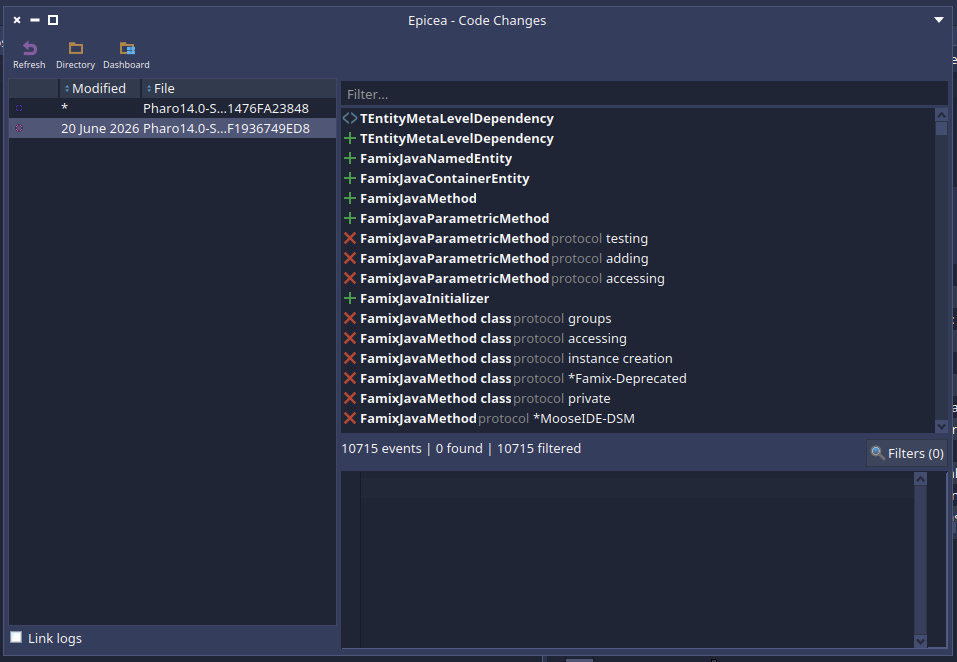
Task: Minimize the Epicea window
Action: click(x=35, y=20)
